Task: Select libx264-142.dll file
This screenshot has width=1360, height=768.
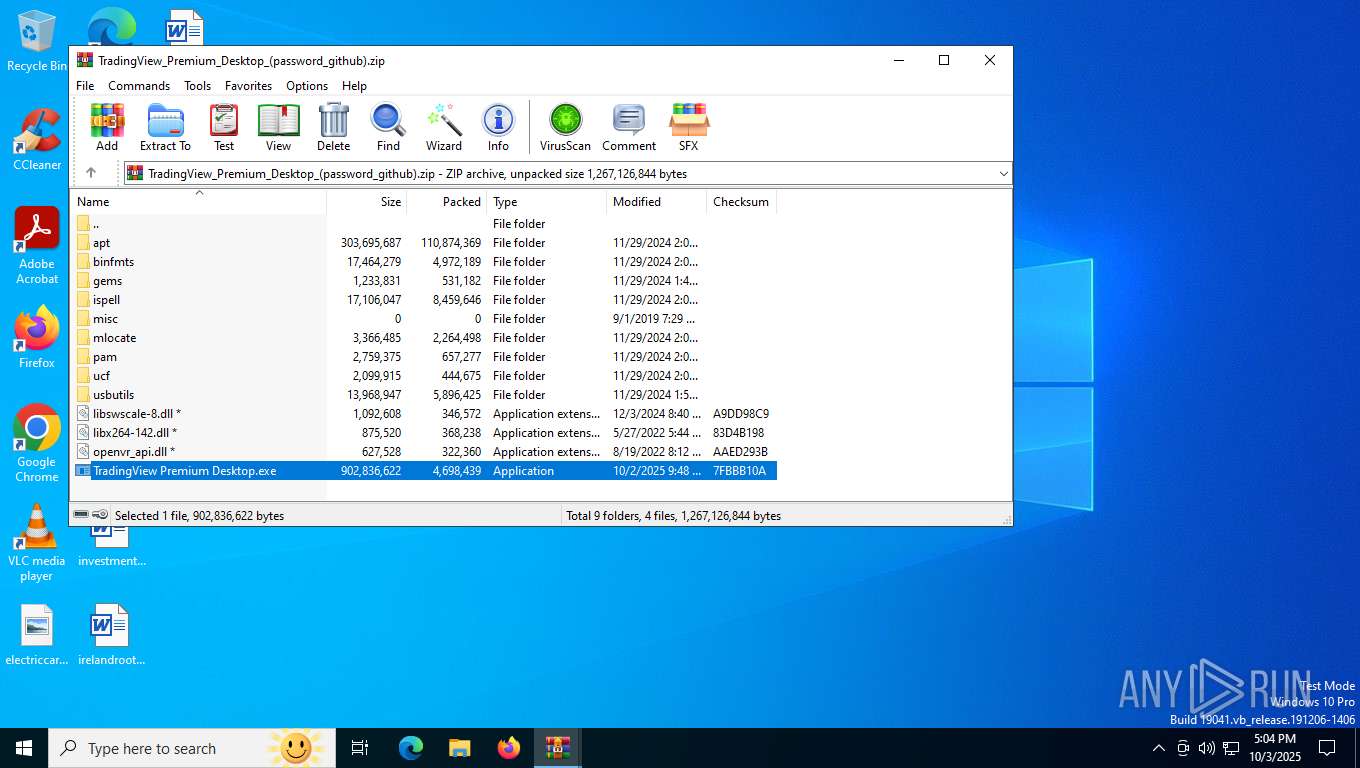Action: (x=424, y=433)
